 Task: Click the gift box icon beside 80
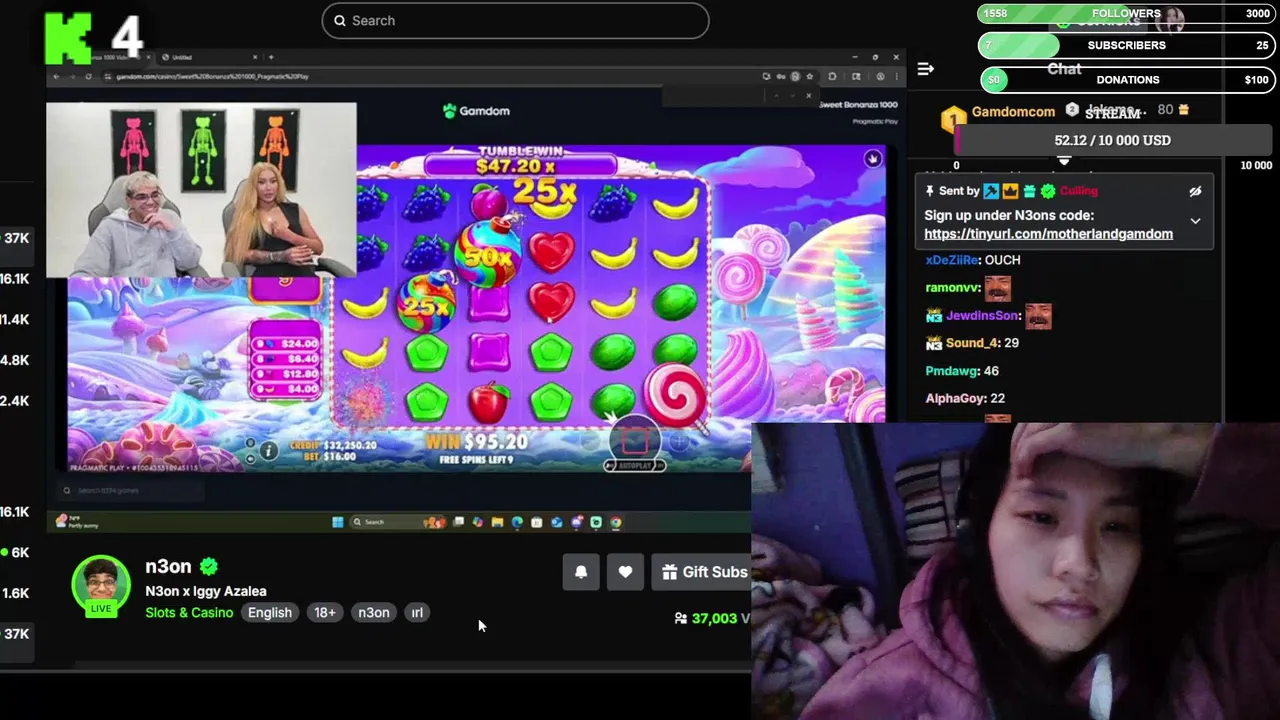pos(1184,110)
